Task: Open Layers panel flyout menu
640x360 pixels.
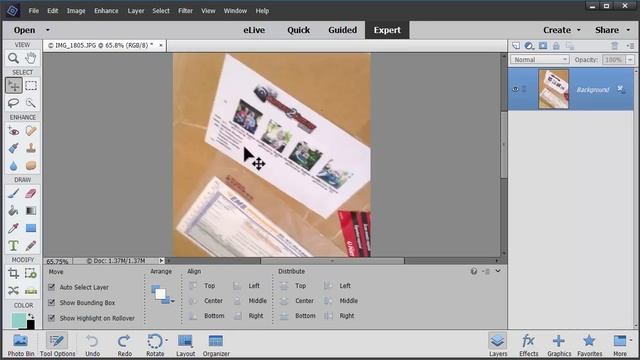Action: (x=631, y=46)
